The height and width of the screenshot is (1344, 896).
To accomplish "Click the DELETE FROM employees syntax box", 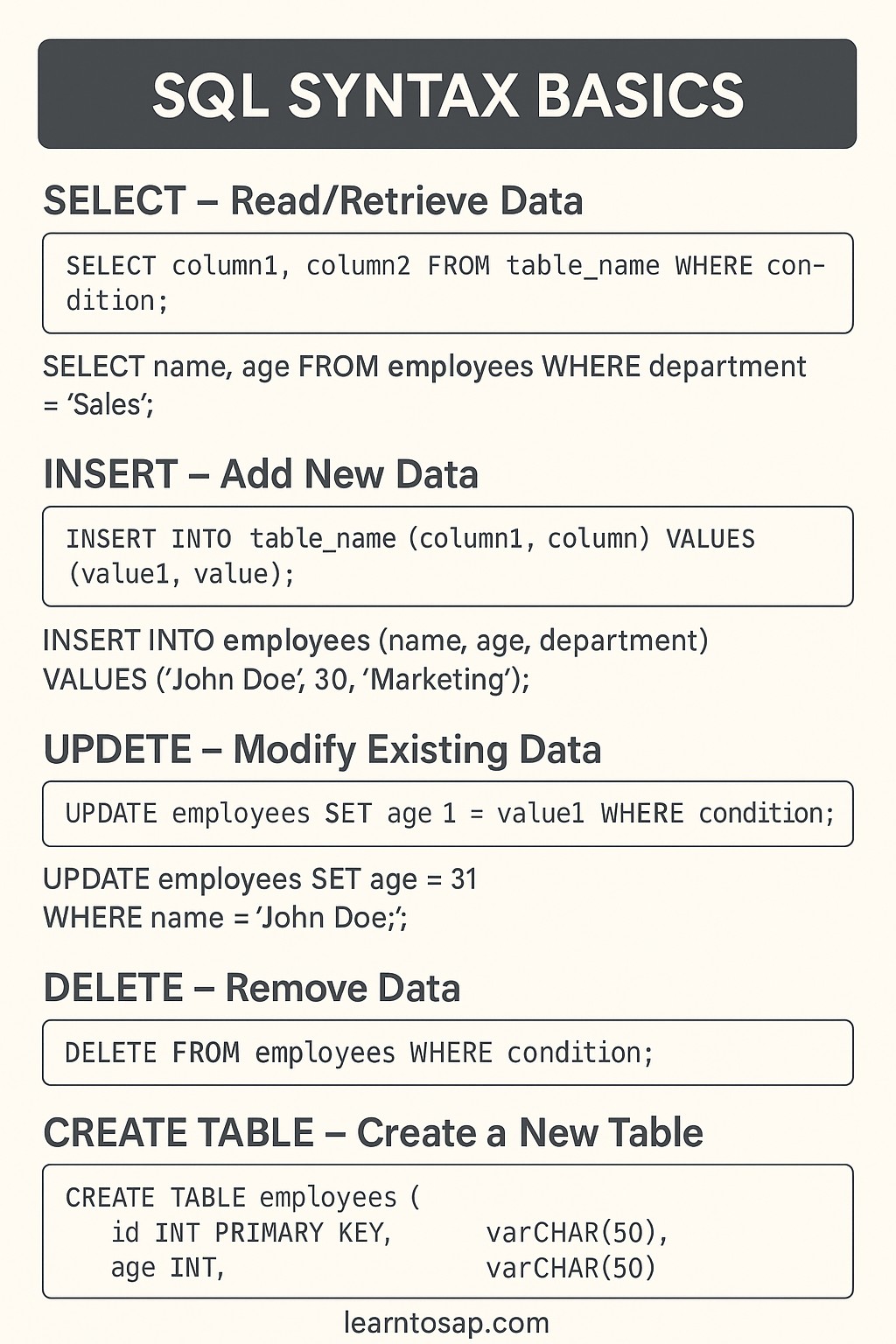I will [x=447, y=1053].
